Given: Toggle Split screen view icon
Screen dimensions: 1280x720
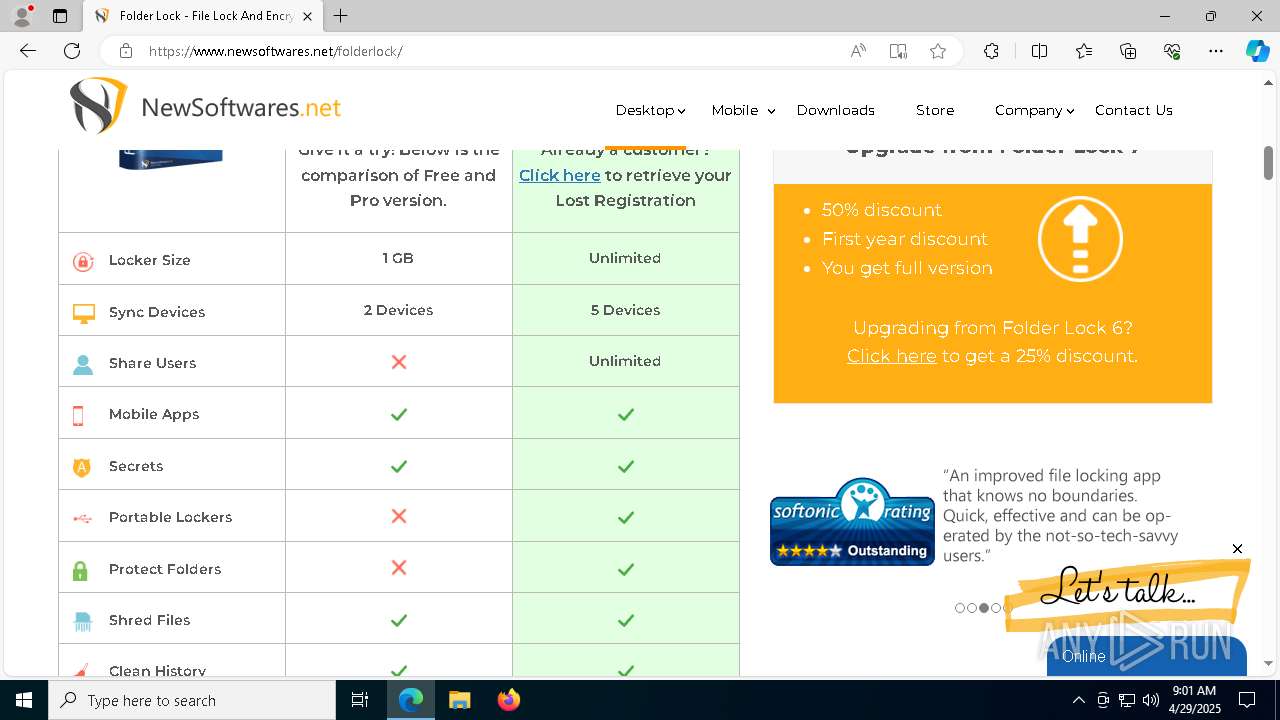Looking at the screenshot, I should [1039, 51].
